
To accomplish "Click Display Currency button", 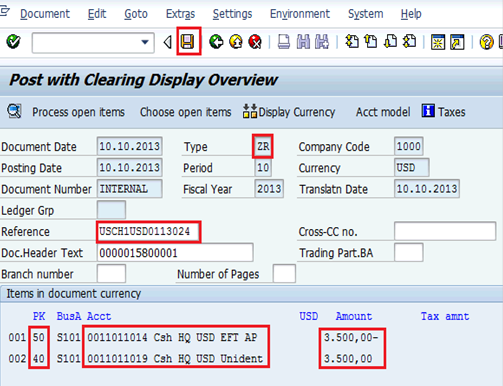I will (x=289, y=112).
